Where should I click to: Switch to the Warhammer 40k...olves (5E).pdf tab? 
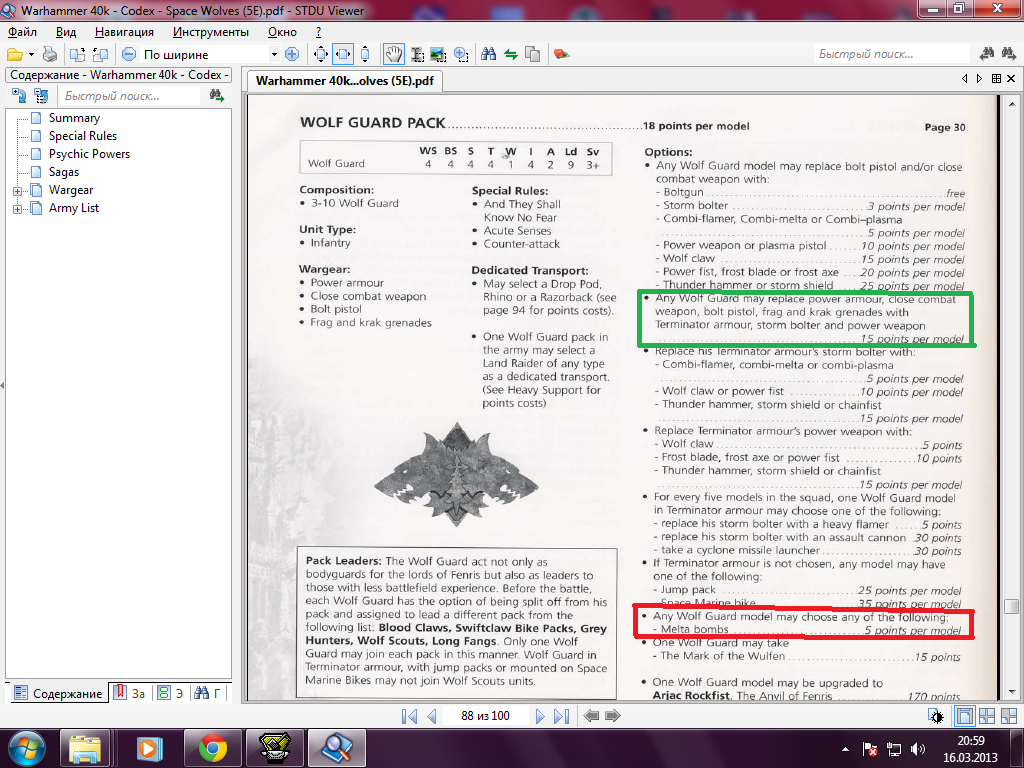coord(344,81)
